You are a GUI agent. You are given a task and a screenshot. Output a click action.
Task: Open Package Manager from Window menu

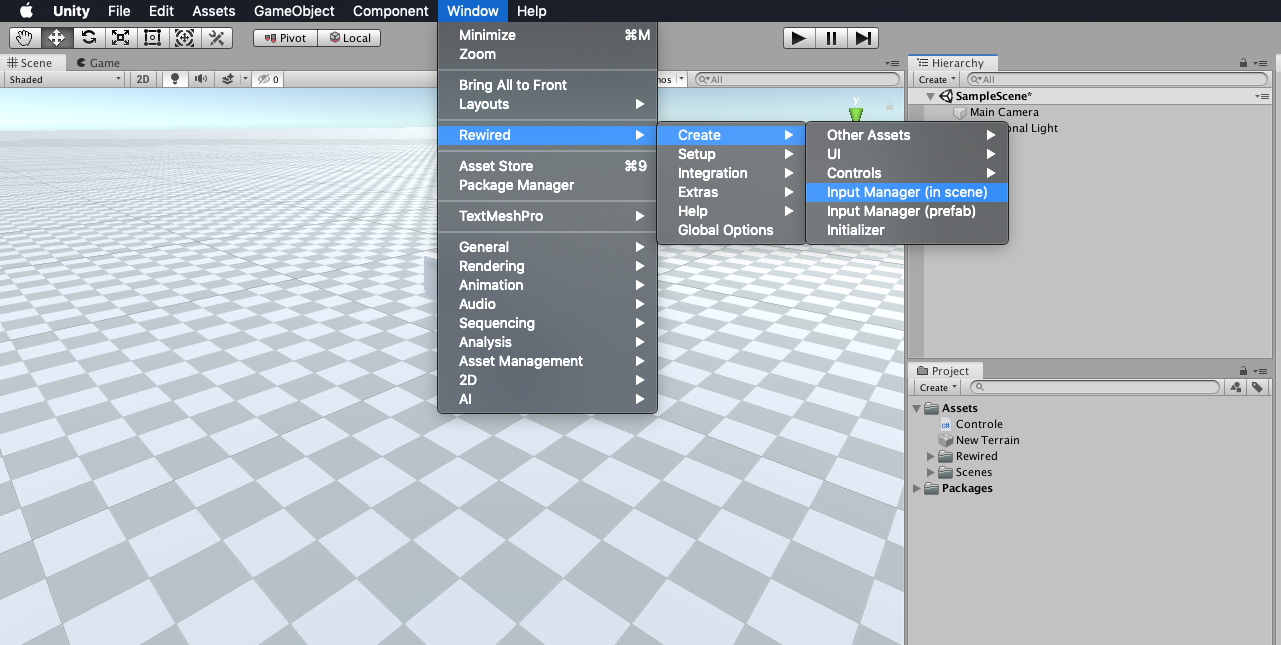547,185
